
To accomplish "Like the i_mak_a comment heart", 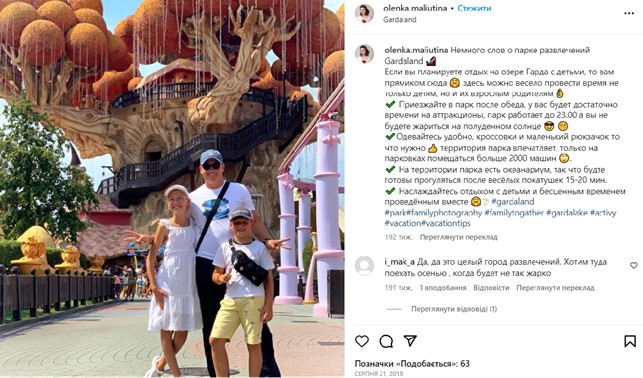I will point(634,265).
